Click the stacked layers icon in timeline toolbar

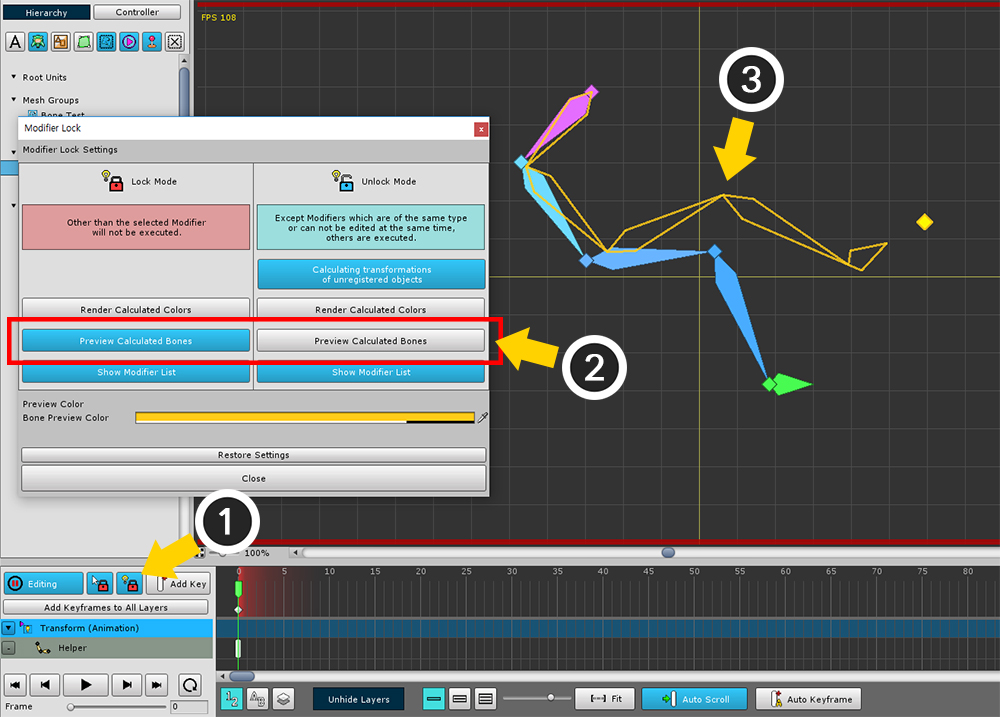[x=284, y=699]
